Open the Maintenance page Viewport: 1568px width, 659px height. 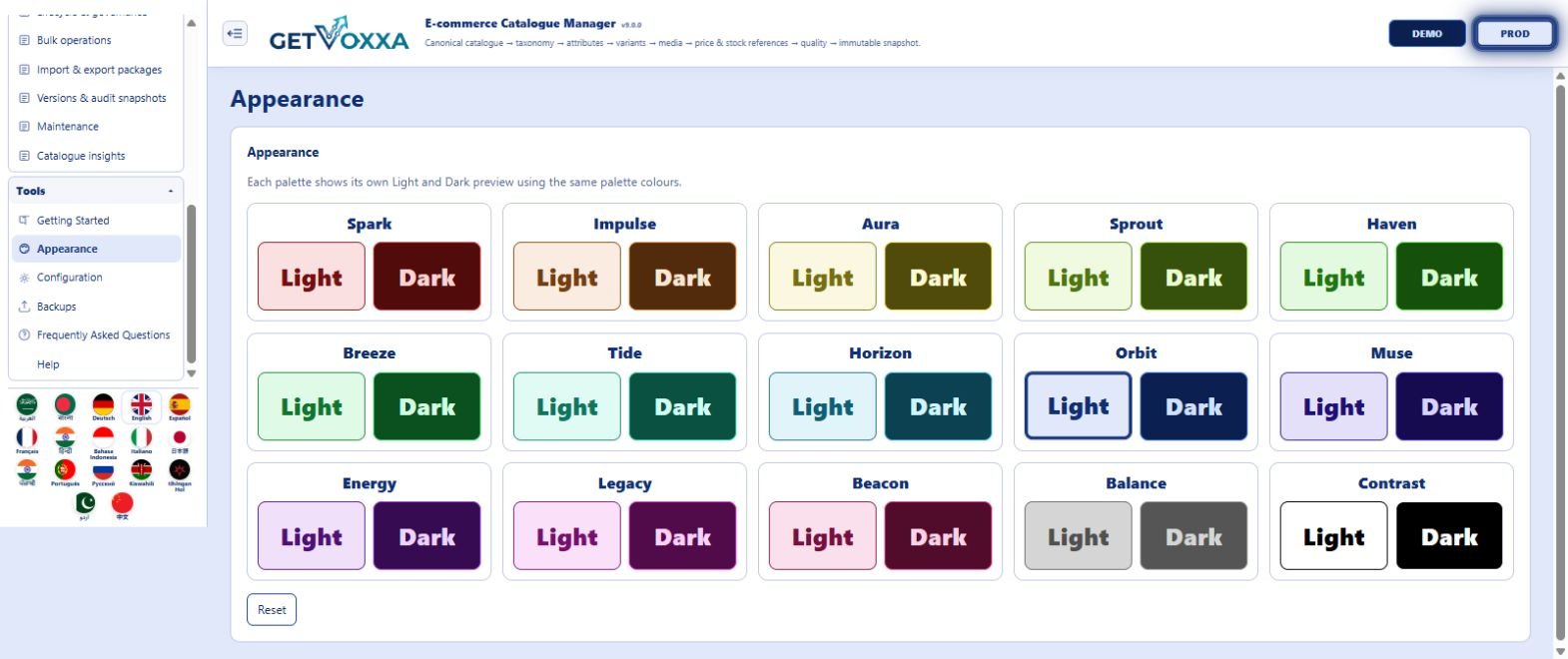click(96, 127)
